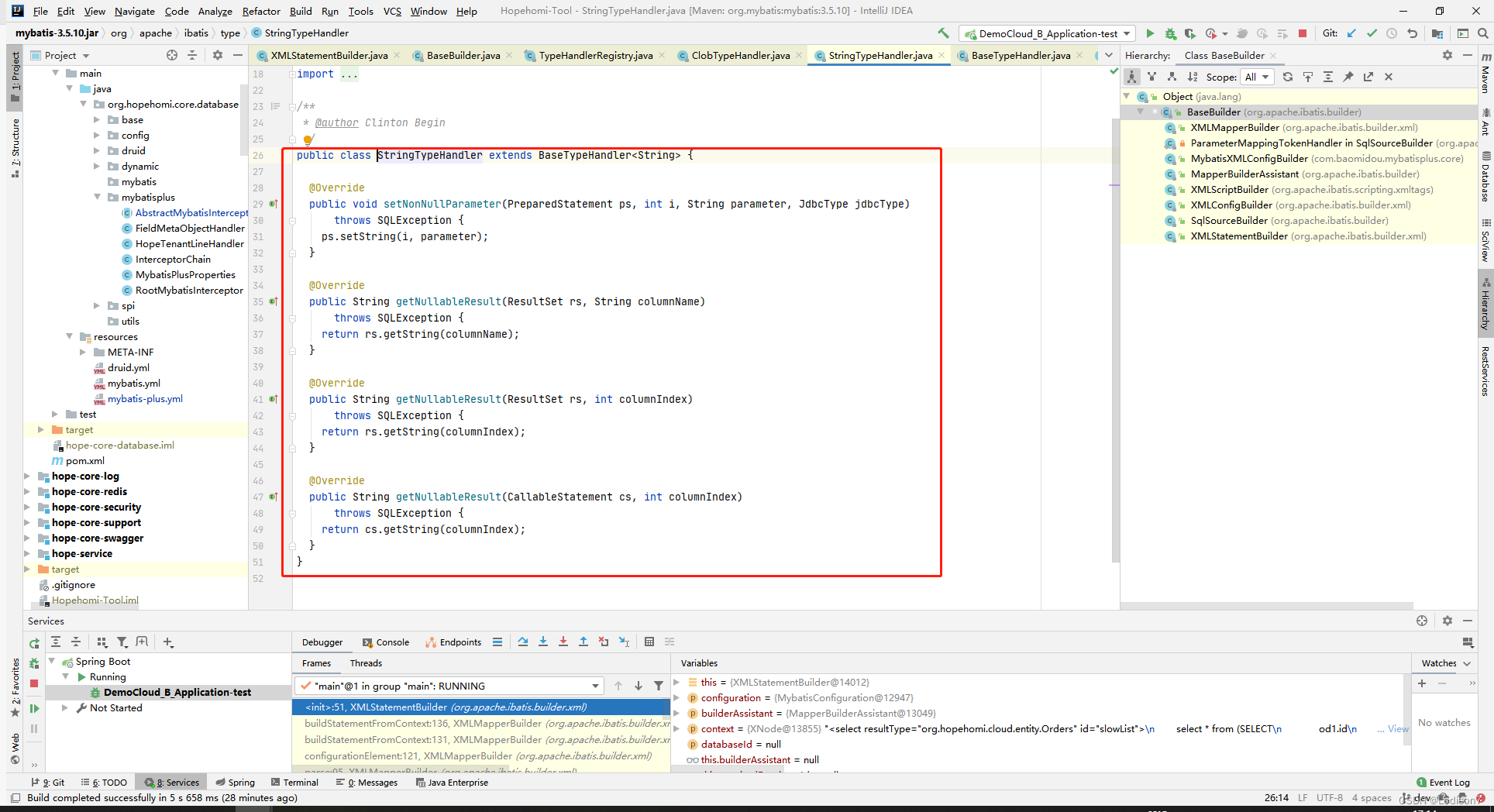Filter services with funnel icon
The image size is (1494, 812).
click(x=122, y=642)
